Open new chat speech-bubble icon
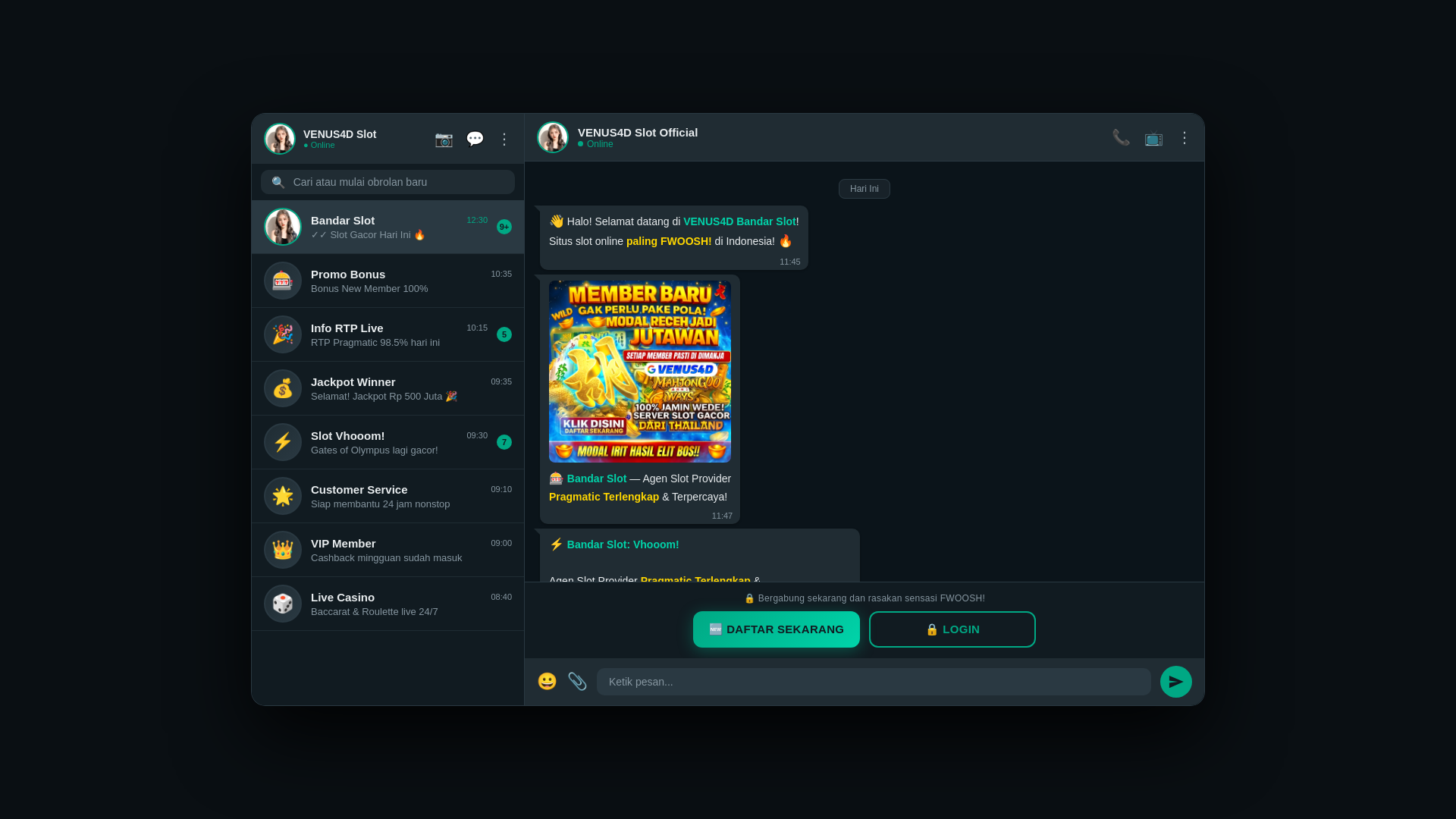1456x819 pixels. pyautogui.click(x=475, y=139)
